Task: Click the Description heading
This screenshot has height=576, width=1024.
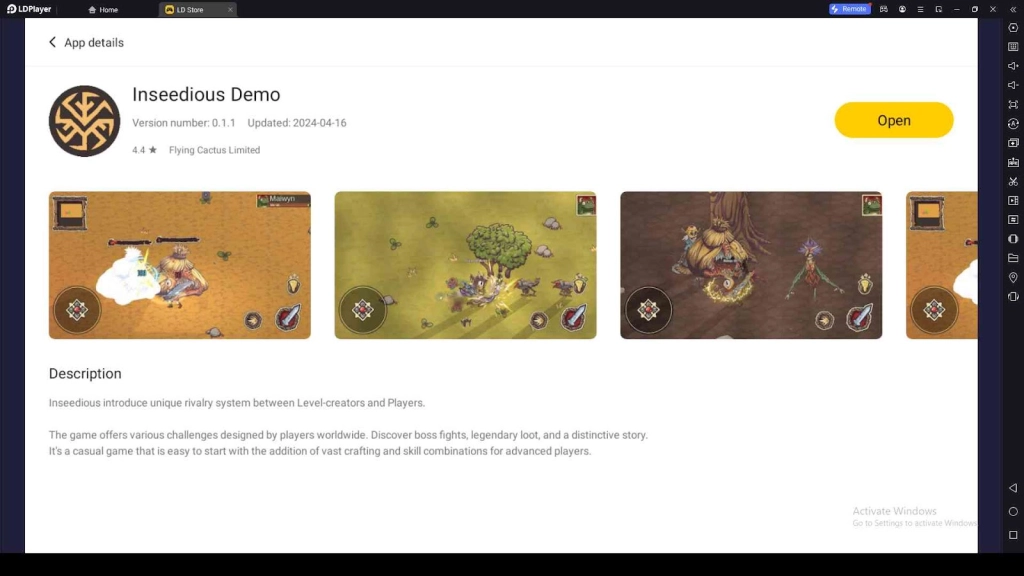Action: click(85, 374)
